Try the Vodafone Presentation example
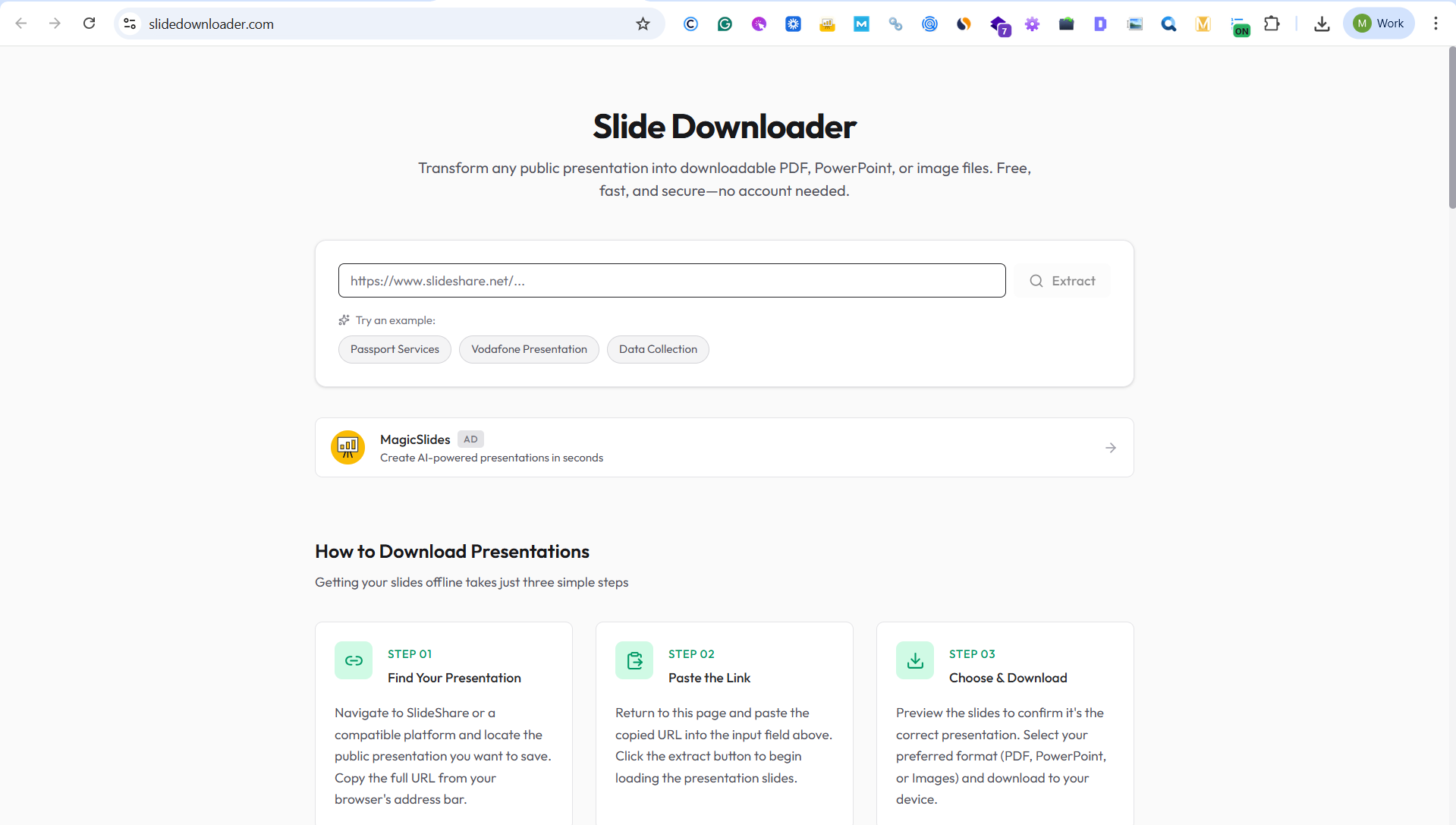1456x825 pixels. click(x=529, y=349)
